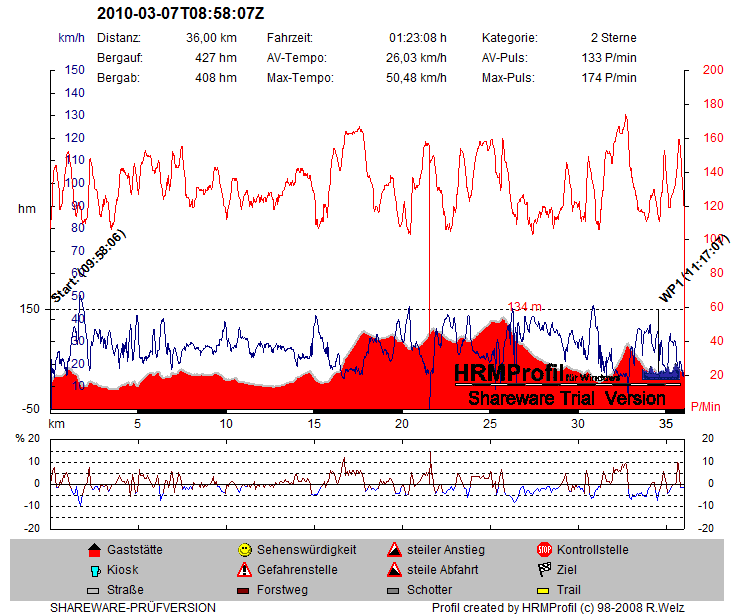Select the Ziel checkered flag icon
Screen dimensions: 734x614
tap(545, 570)
